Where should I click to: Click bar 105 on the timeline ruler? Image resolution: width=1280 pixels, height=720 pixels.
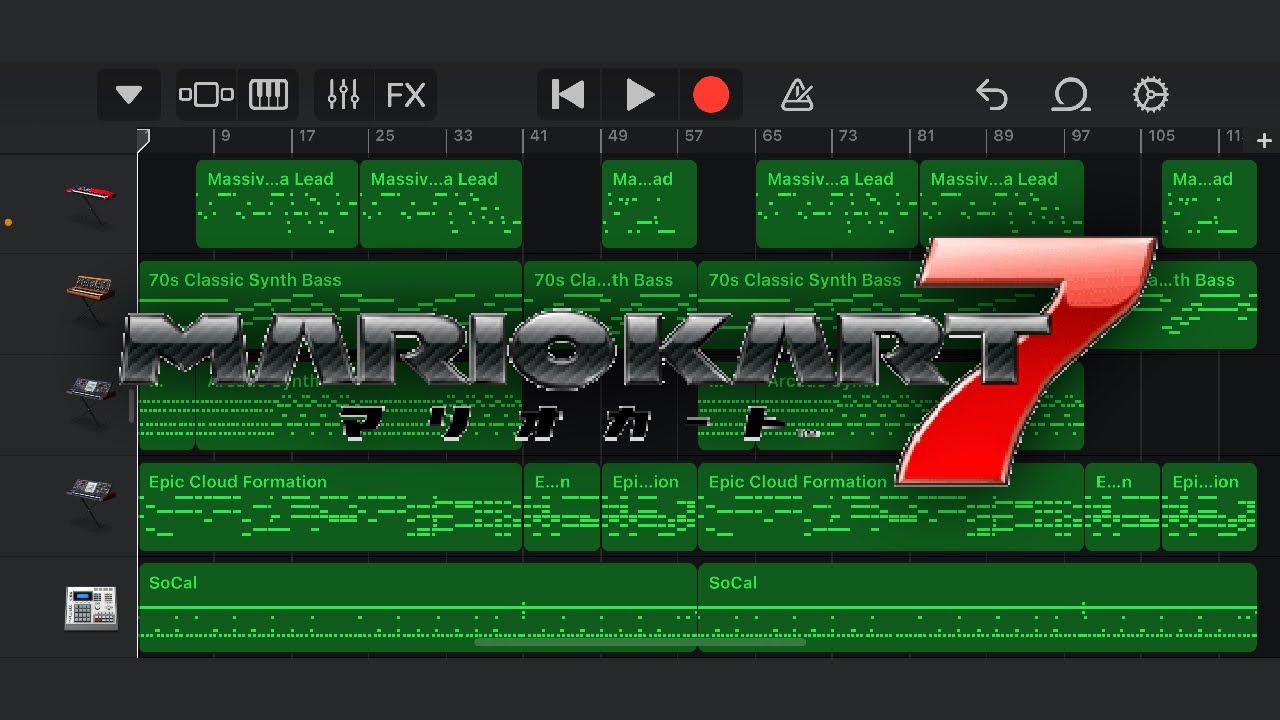point(1161,136)
